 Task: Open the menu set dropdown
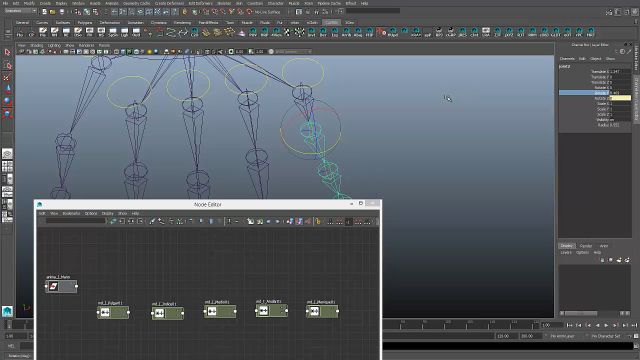tap(20, 11)
